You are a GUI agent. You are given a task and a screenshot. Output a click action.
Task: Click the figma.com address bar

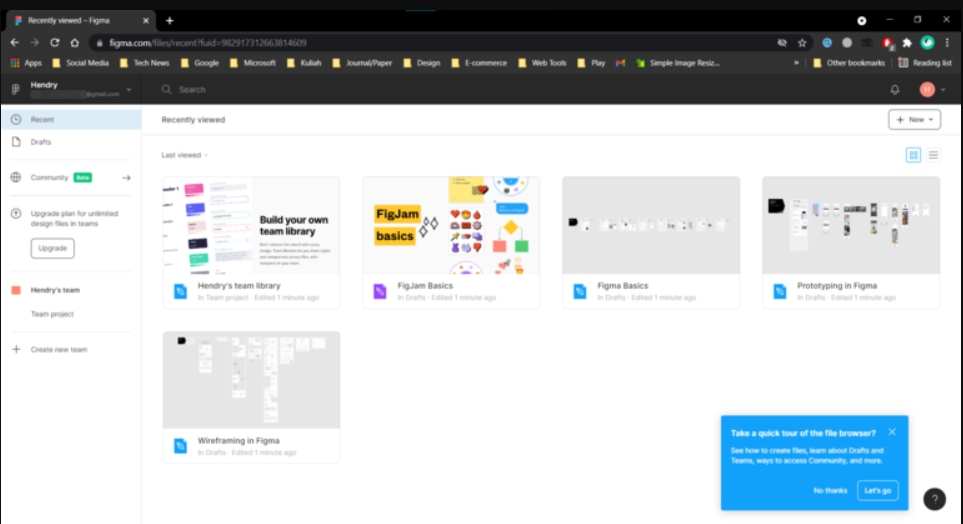(430, 42)
